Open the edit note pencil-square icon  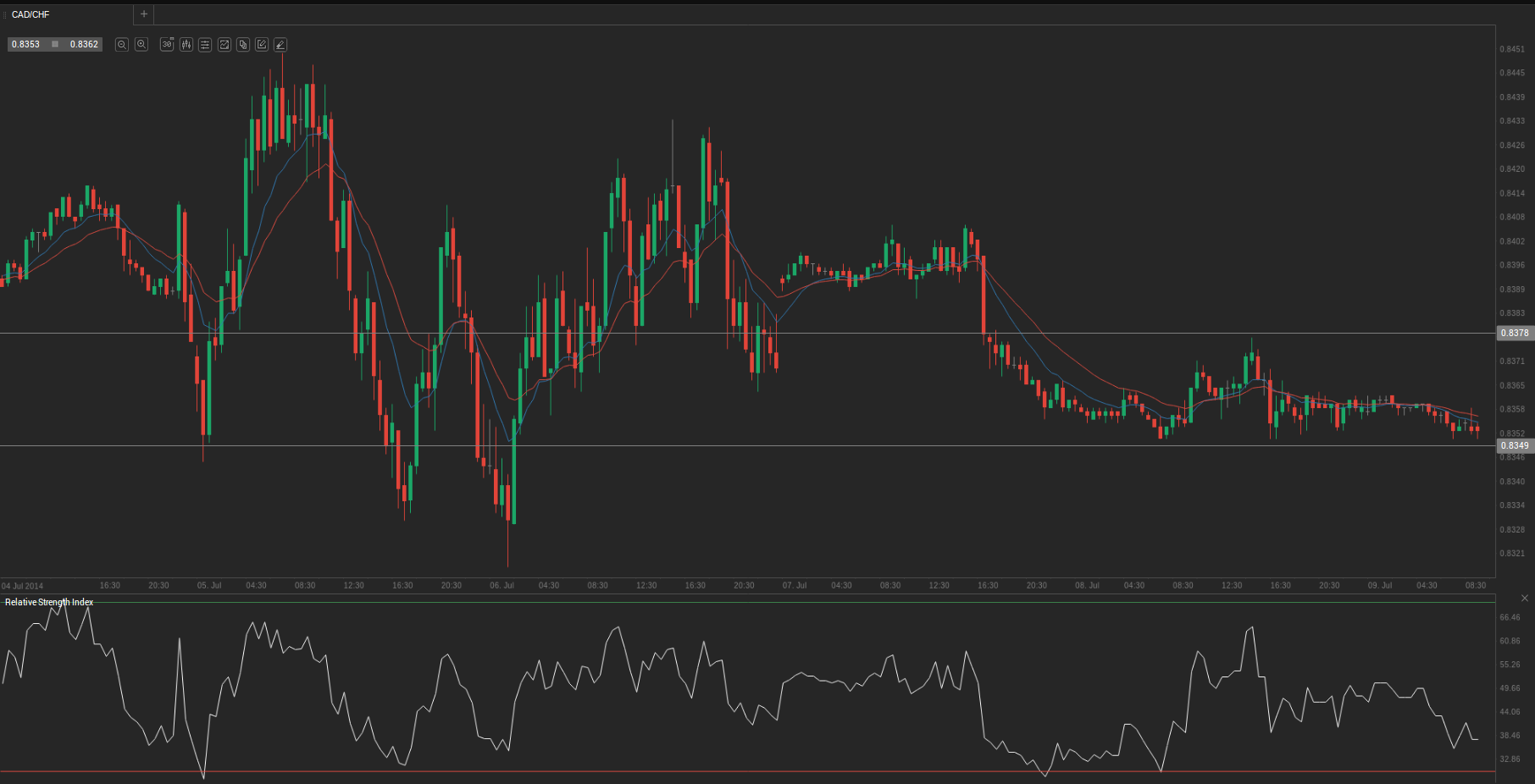(262, 44)
